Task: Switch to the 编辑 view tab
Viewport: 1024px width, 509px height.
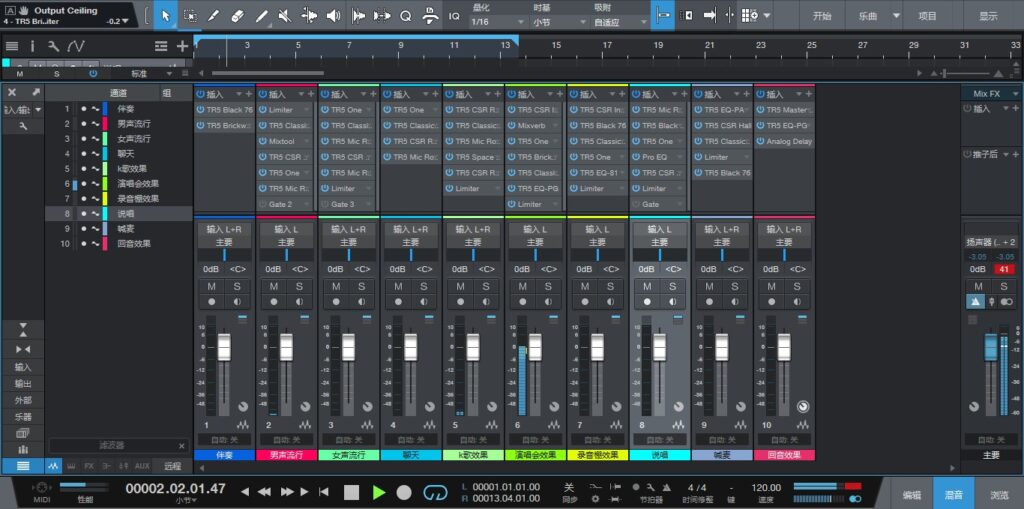Action: 911,494
